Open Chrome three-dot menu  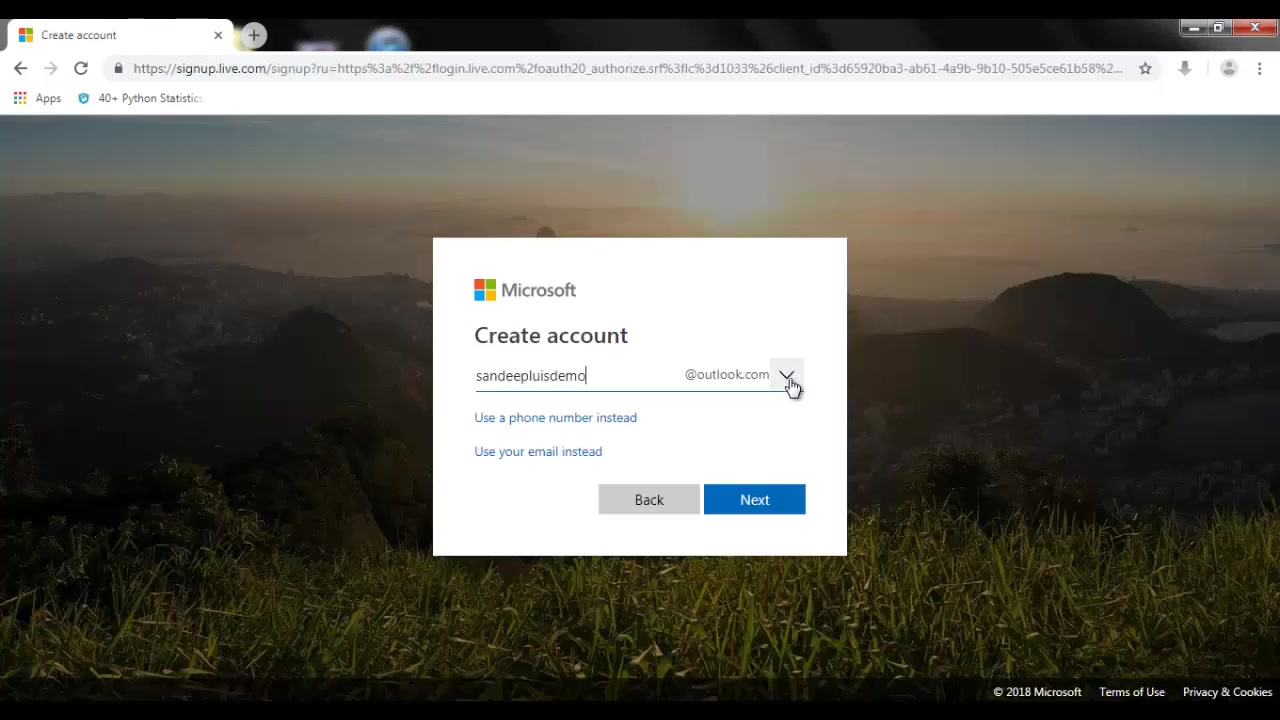(1259, 68)
